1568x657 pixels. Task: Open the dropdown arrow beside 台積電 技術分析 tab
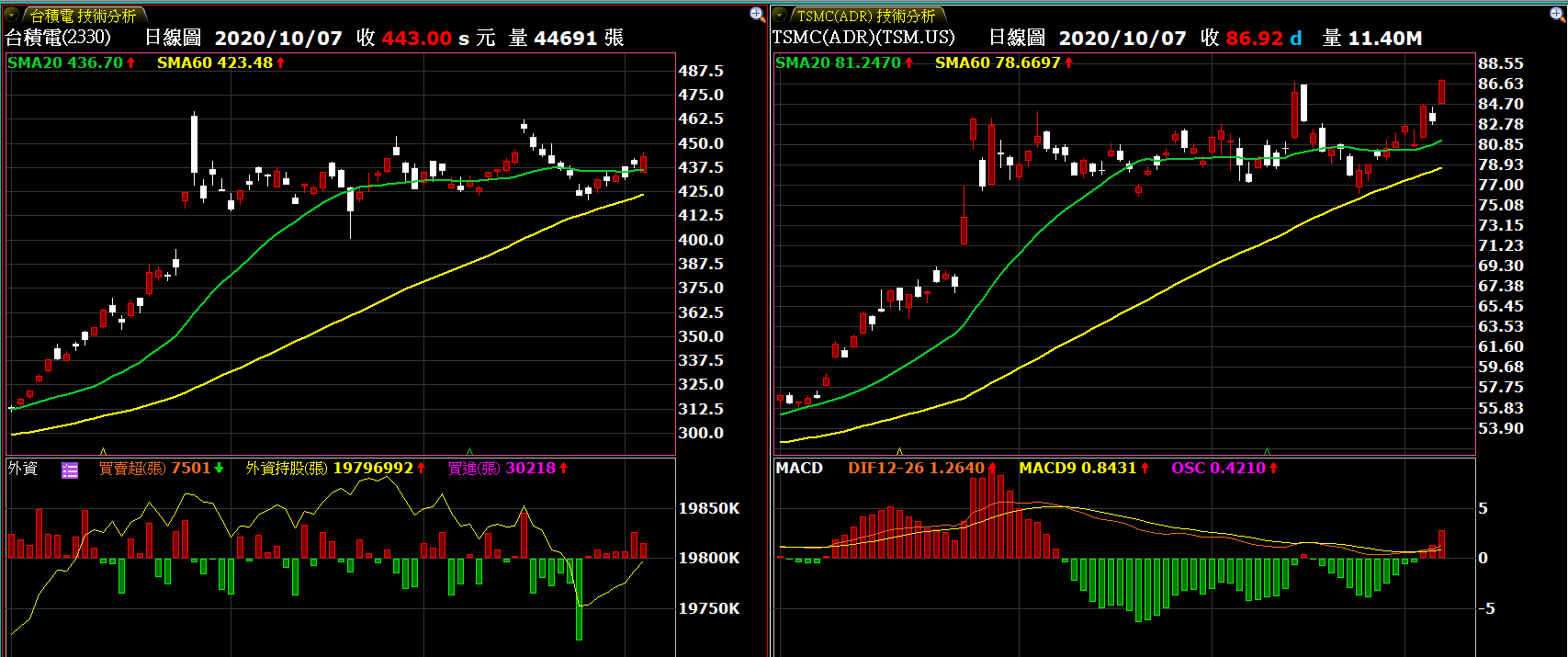11,15
